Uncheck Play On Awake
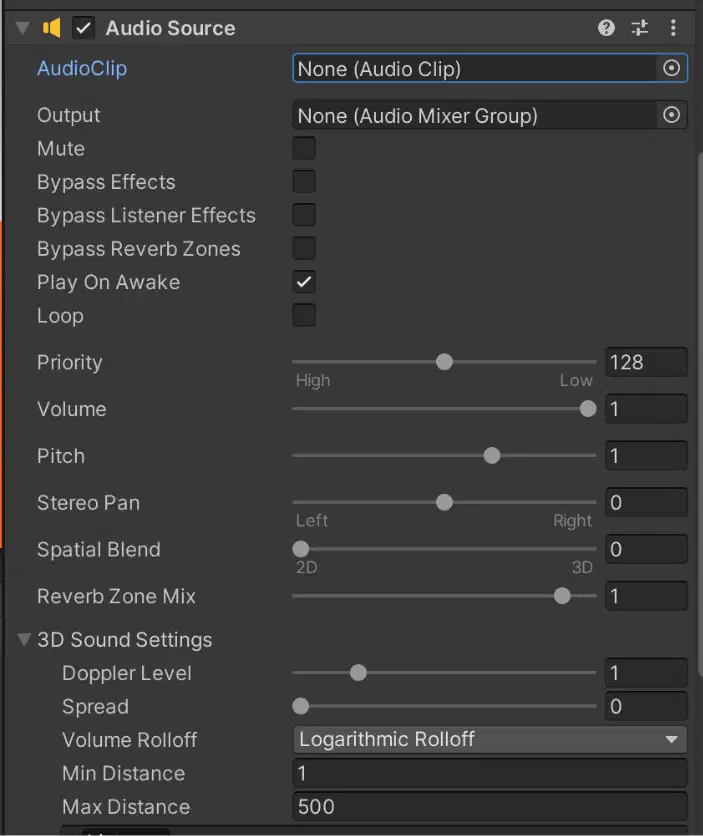 pyautogui.click(x=304, y=282)
